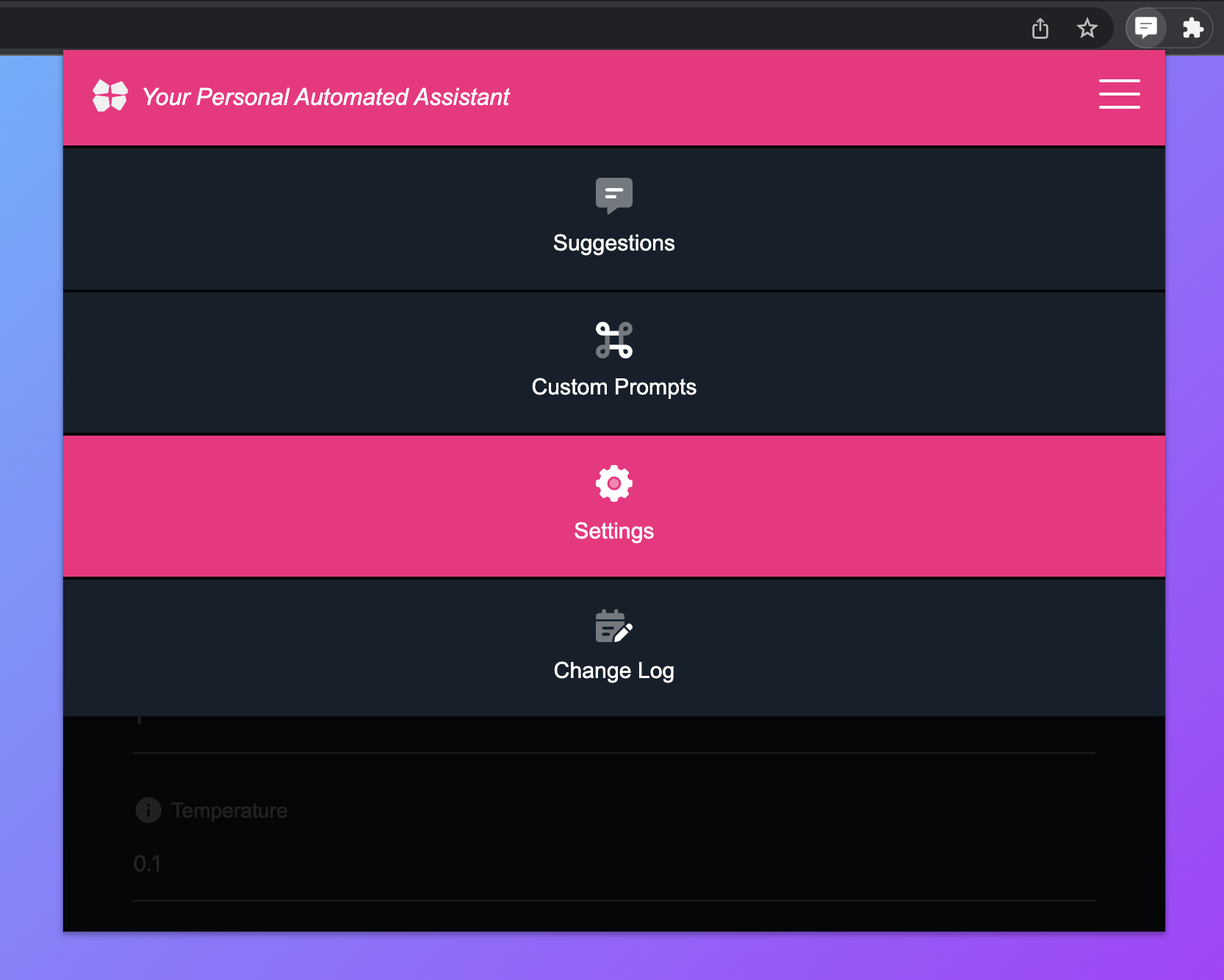
Task: Click the 'Your Personal Automated Assistant' title
Action: tap(325, 97)
